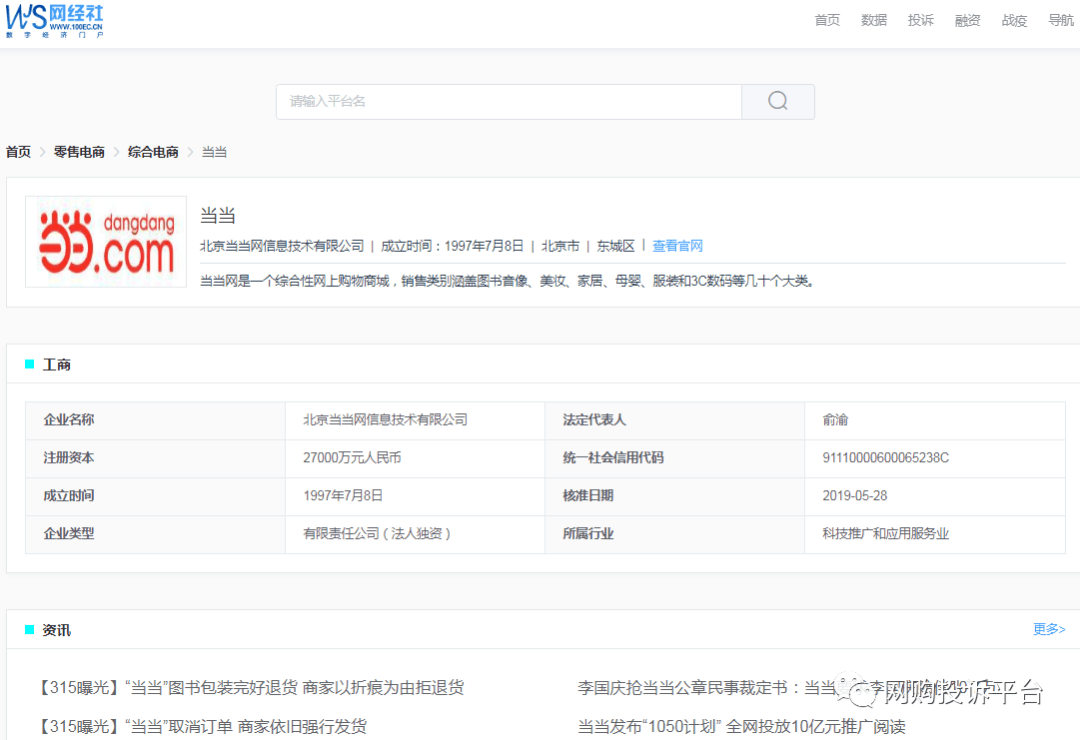Open the 数据 section from top navigation

coord(873,19)
